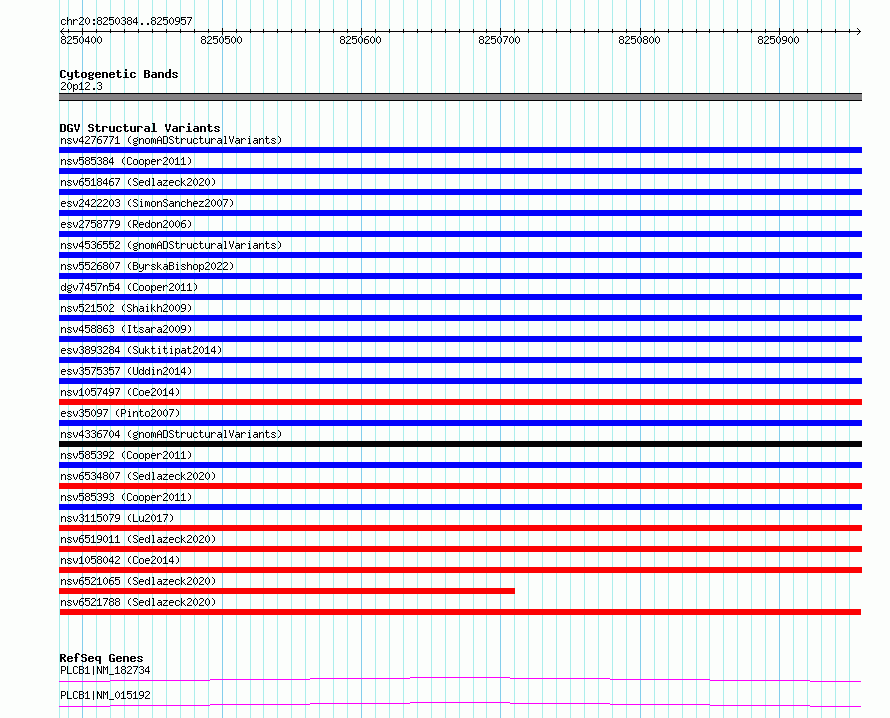Click the magenta PLCB1 NM_182734 transcript line
Viewport: 890px width, 718px height.
click(460, 679)
